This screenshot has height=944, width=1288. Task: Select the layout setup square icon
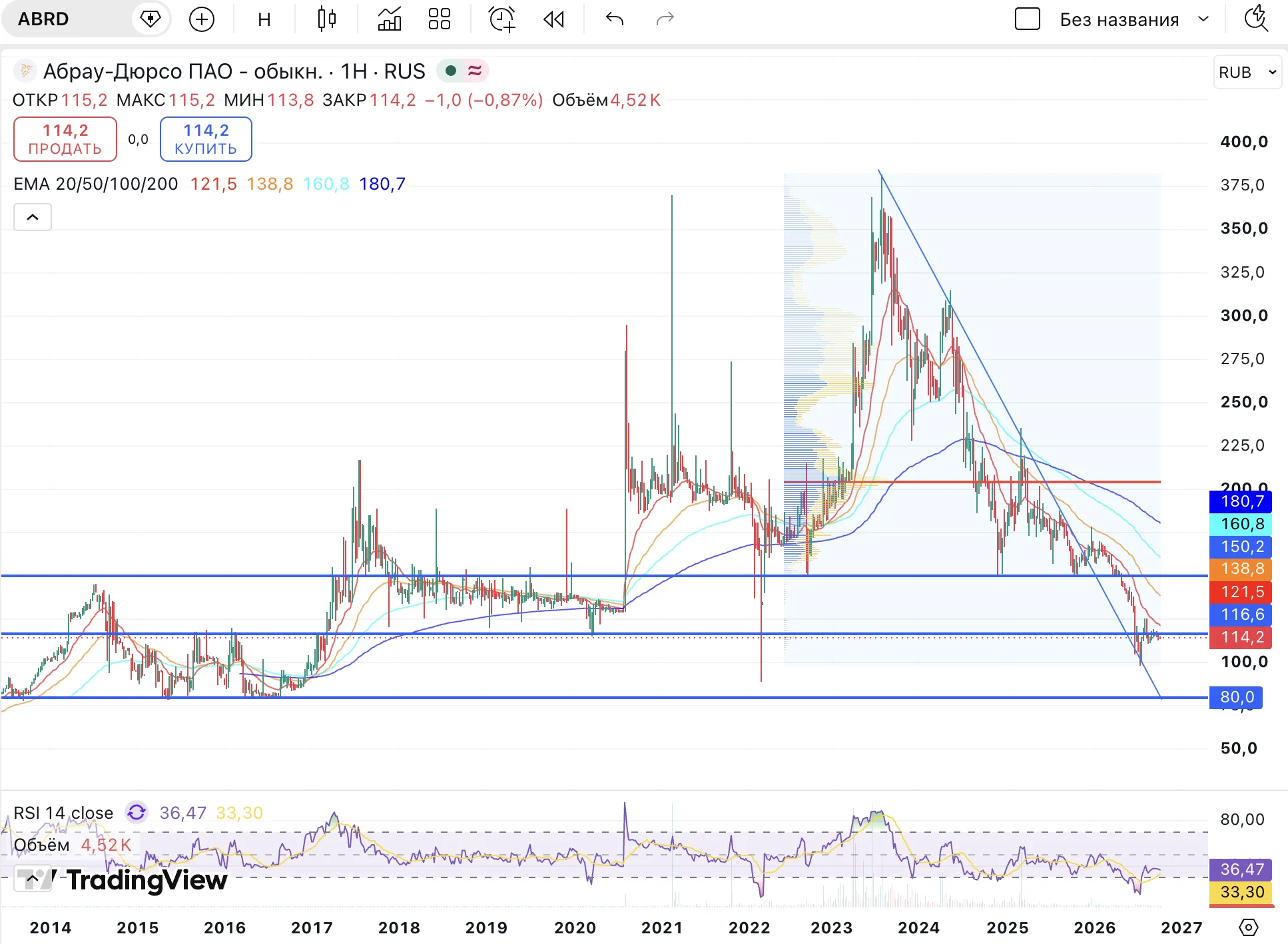click(1028, 19)
